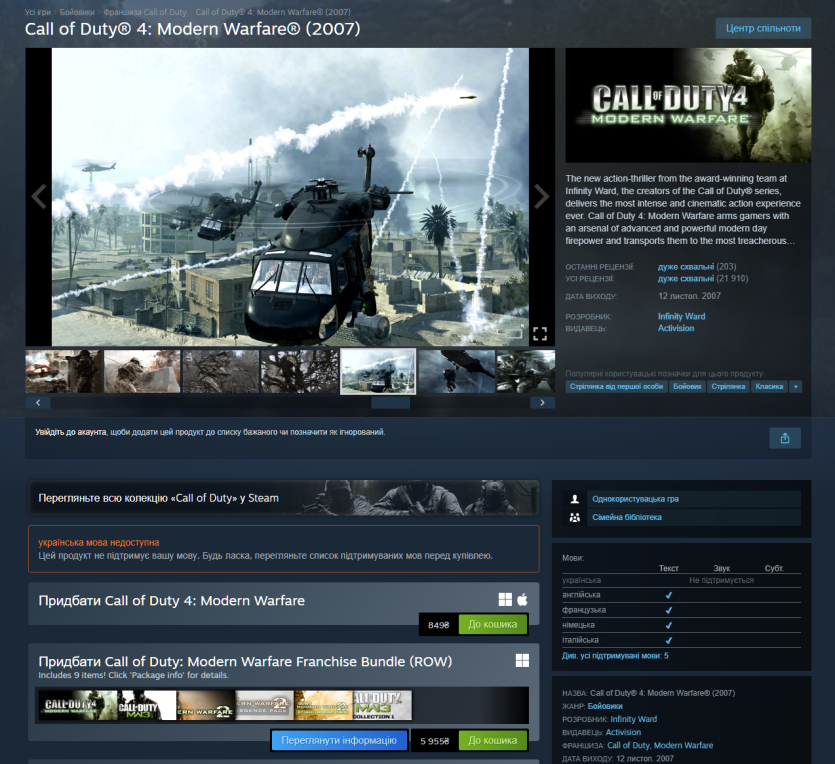Open Activision link in details block
Screen dimensions: 835x764
pyautogui.click(x=623, y=732)
